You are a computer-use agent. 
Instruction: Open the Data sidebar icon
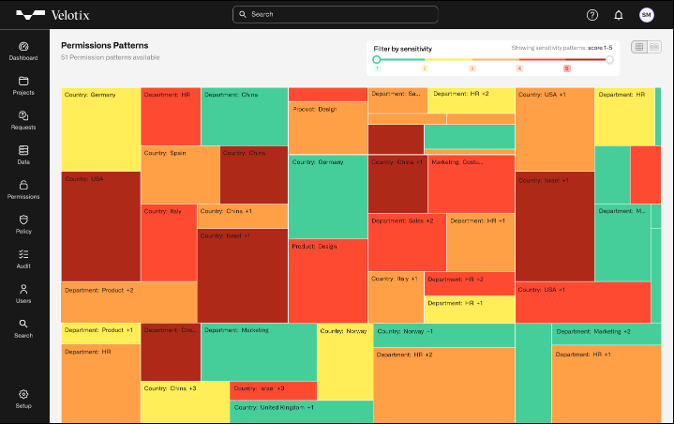click(23, 151)
